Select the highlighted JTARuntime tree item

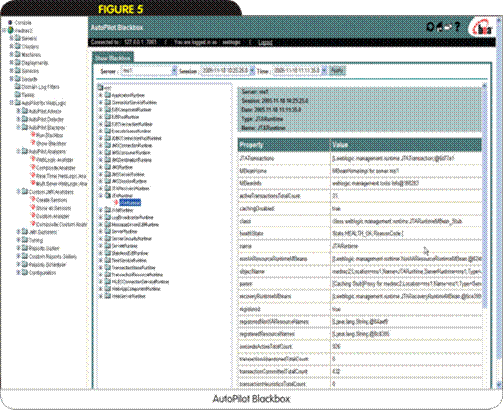click(130, 203)
